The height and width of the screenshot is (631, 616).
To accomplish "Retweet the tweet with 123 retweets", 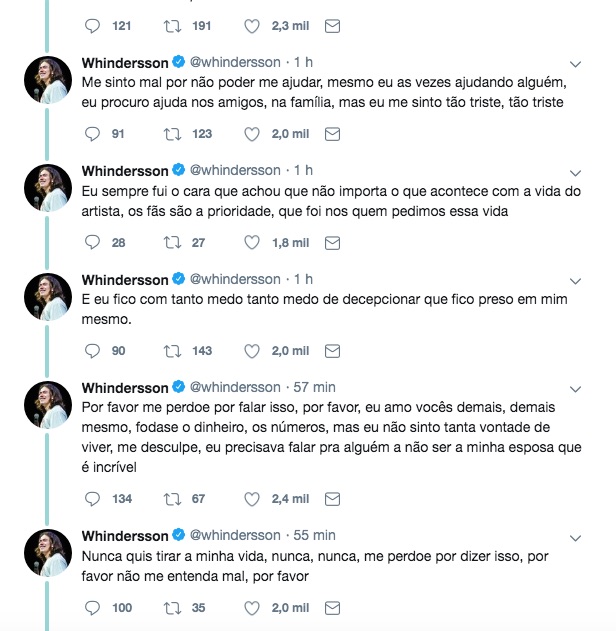I will 174,134.
